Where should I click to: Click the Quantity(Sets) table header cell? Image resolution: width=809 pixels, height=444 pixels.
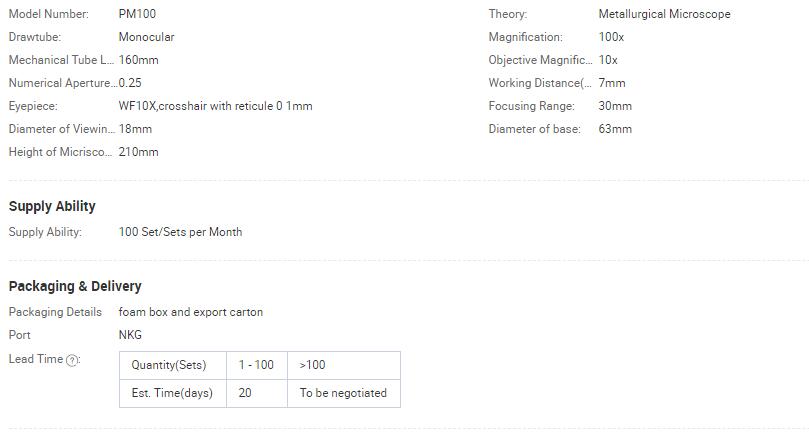pyautogui.click(x=173, y=366)
